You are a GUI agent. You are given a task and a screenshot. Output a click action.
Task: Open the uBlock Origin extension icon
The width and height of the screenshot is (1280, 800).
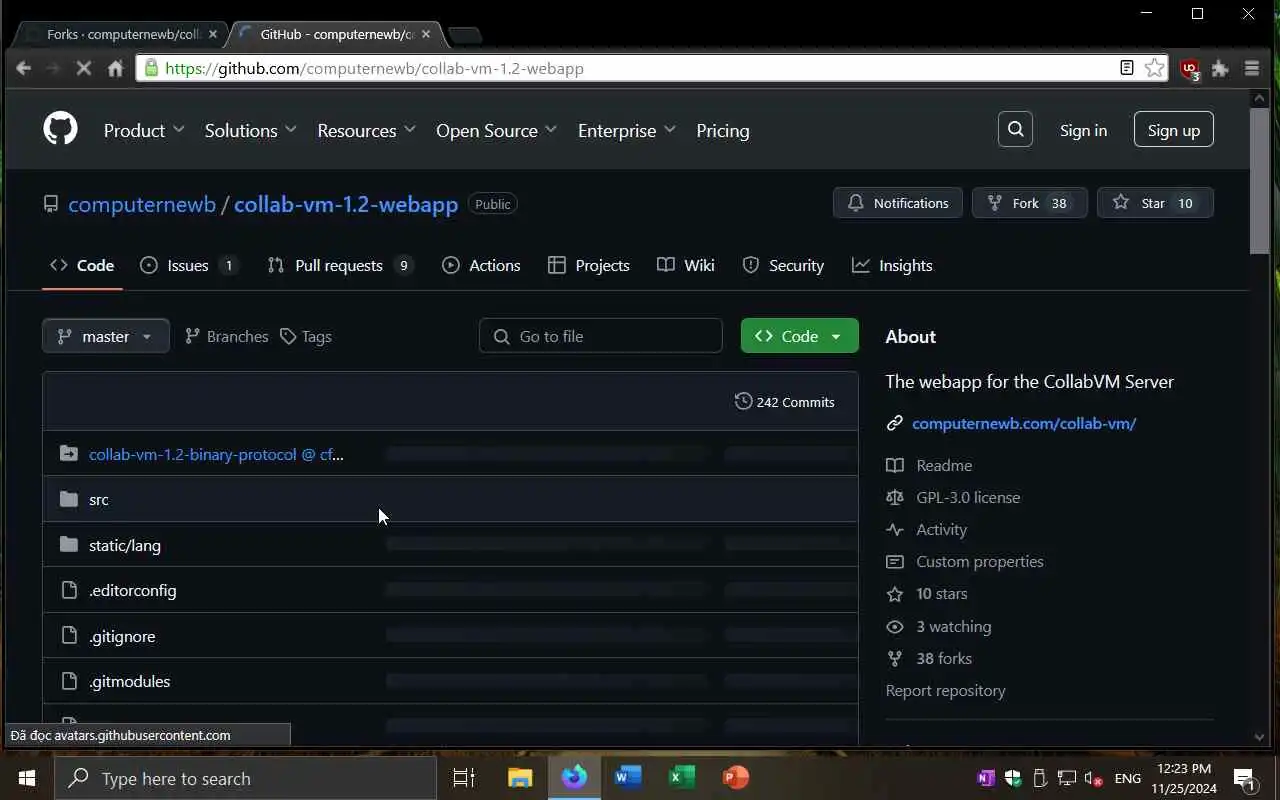click(1189, 69)
